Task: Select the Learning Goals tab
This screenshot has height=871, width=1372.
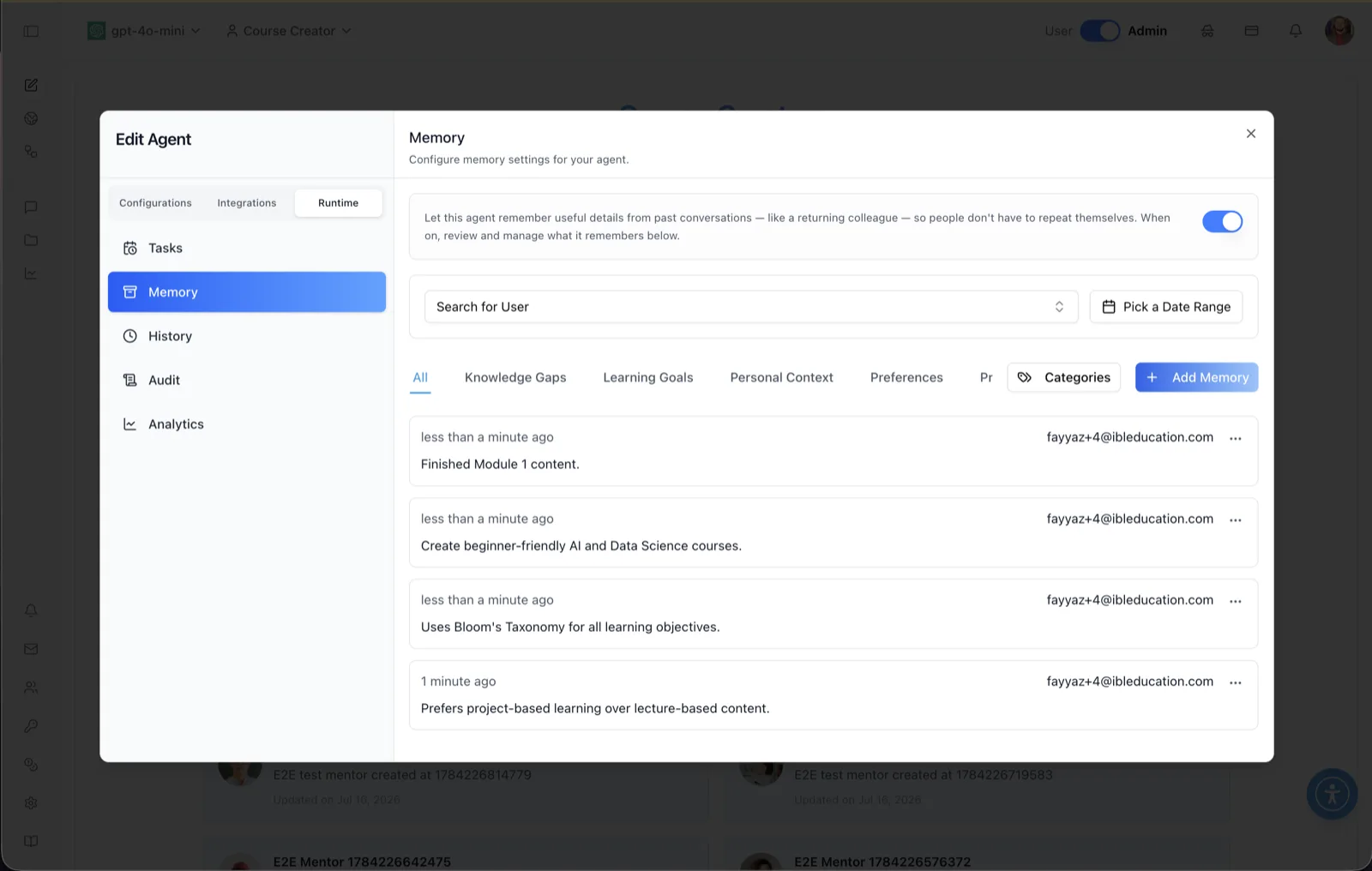Action: click(647, 377)
